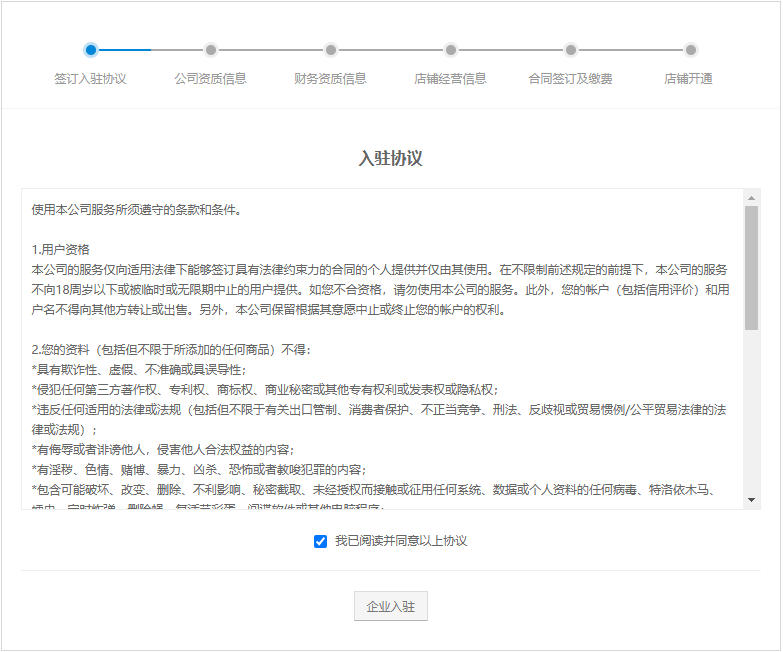The height and width of the screenshot is (652, 783).
Task: Click the agreement scrollbar thumb
Action: pos(751,268)
